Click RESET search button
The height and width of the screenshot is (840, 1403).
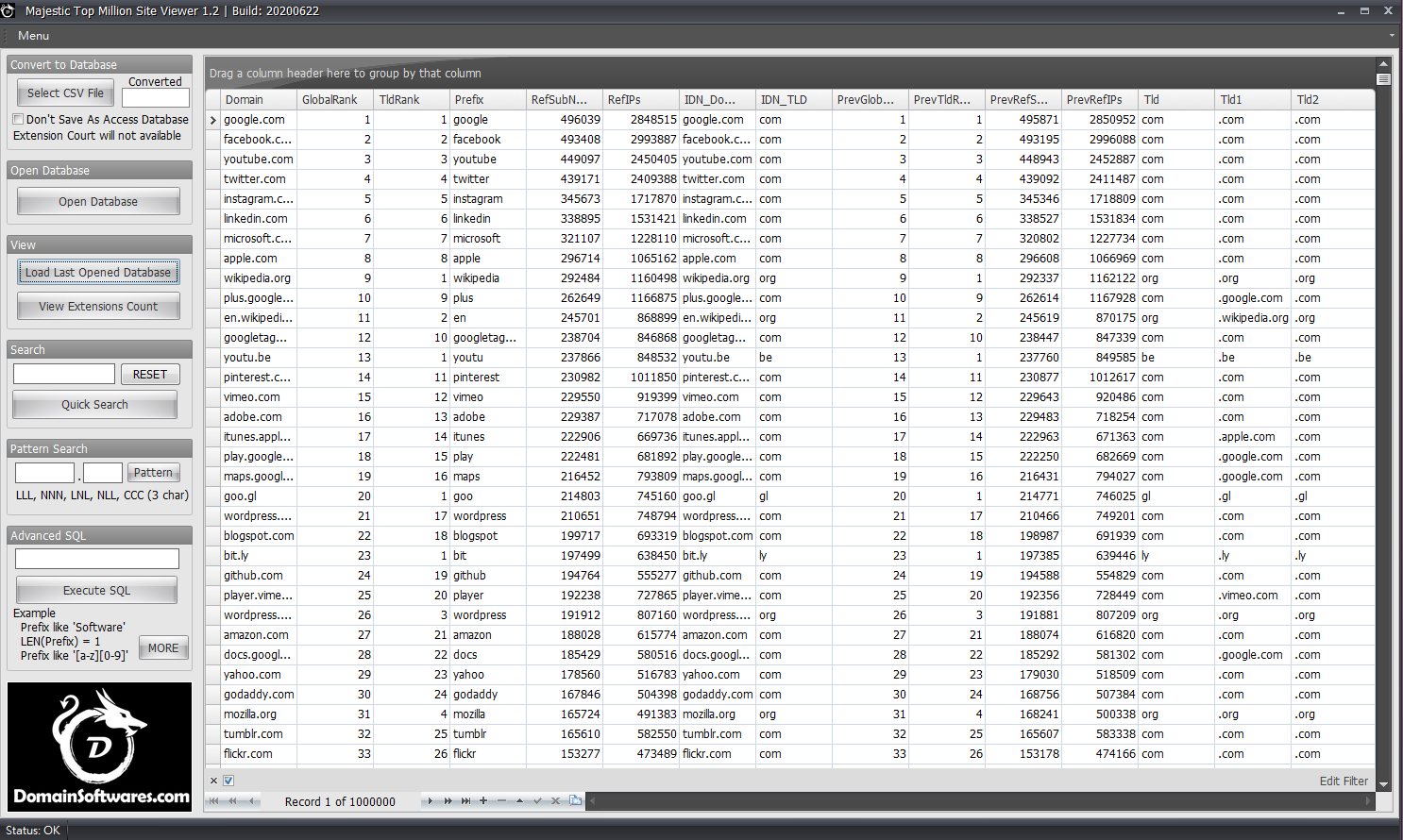(x=150, y=375)
